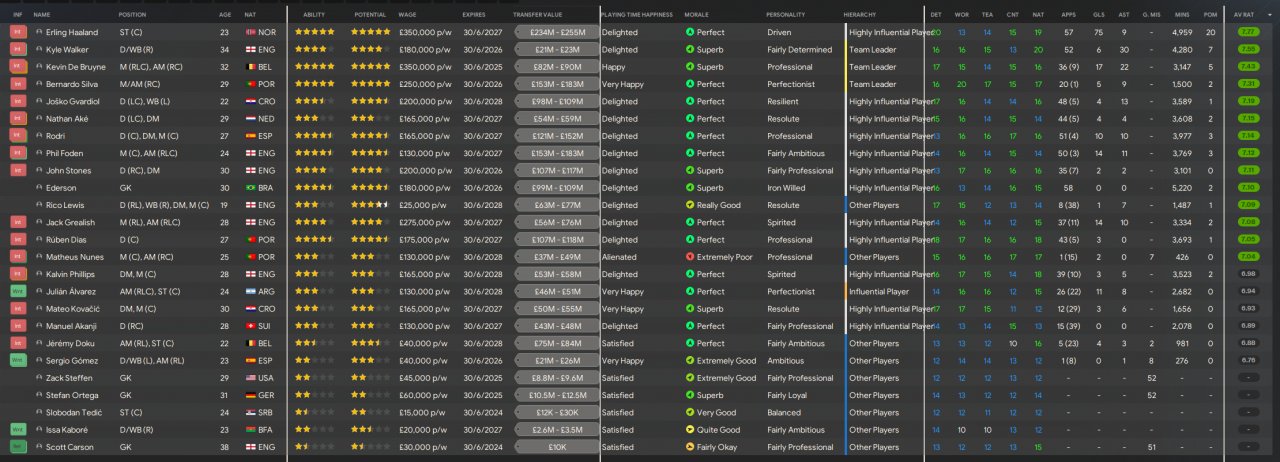This screenshot has height=462, width=1280.
Task: Click person icon beside Zack Steffen
Action: pos(39,378)
